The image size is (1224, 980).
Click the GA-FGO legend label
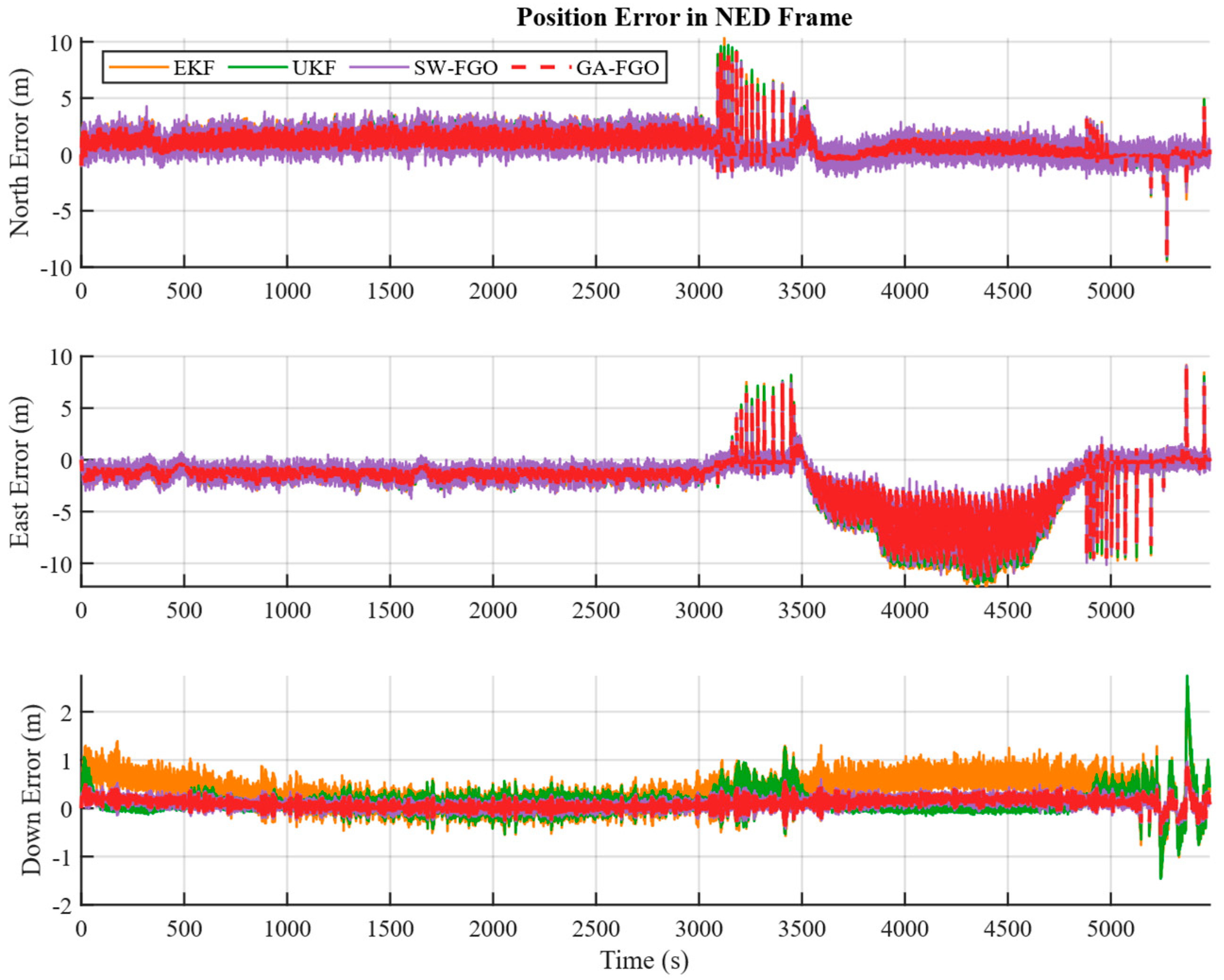coord(617,68)
